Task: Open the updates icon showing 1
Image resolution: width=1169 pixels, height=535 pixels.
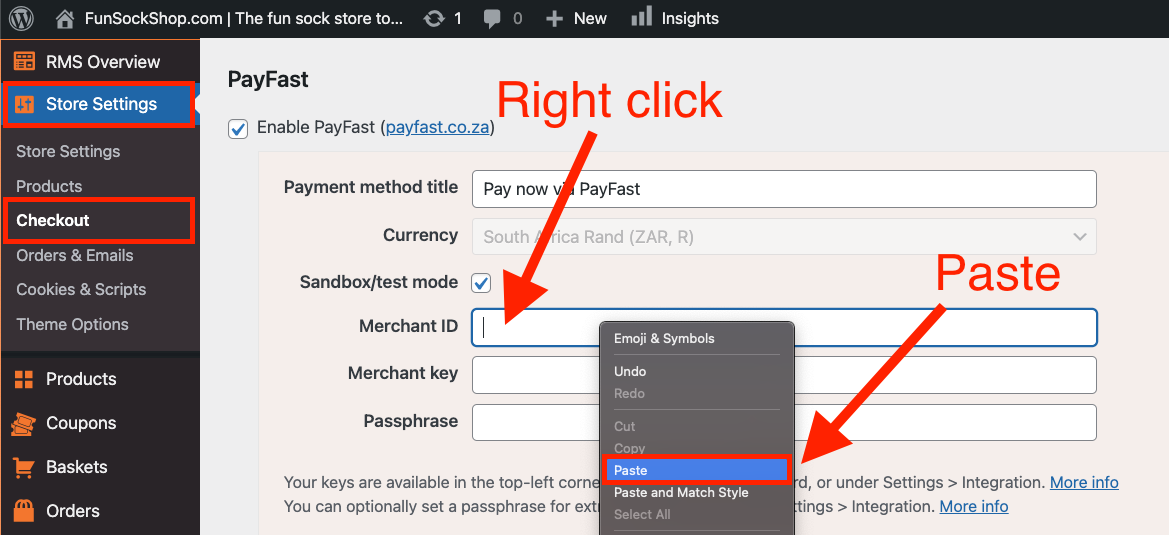Action: 433,19
